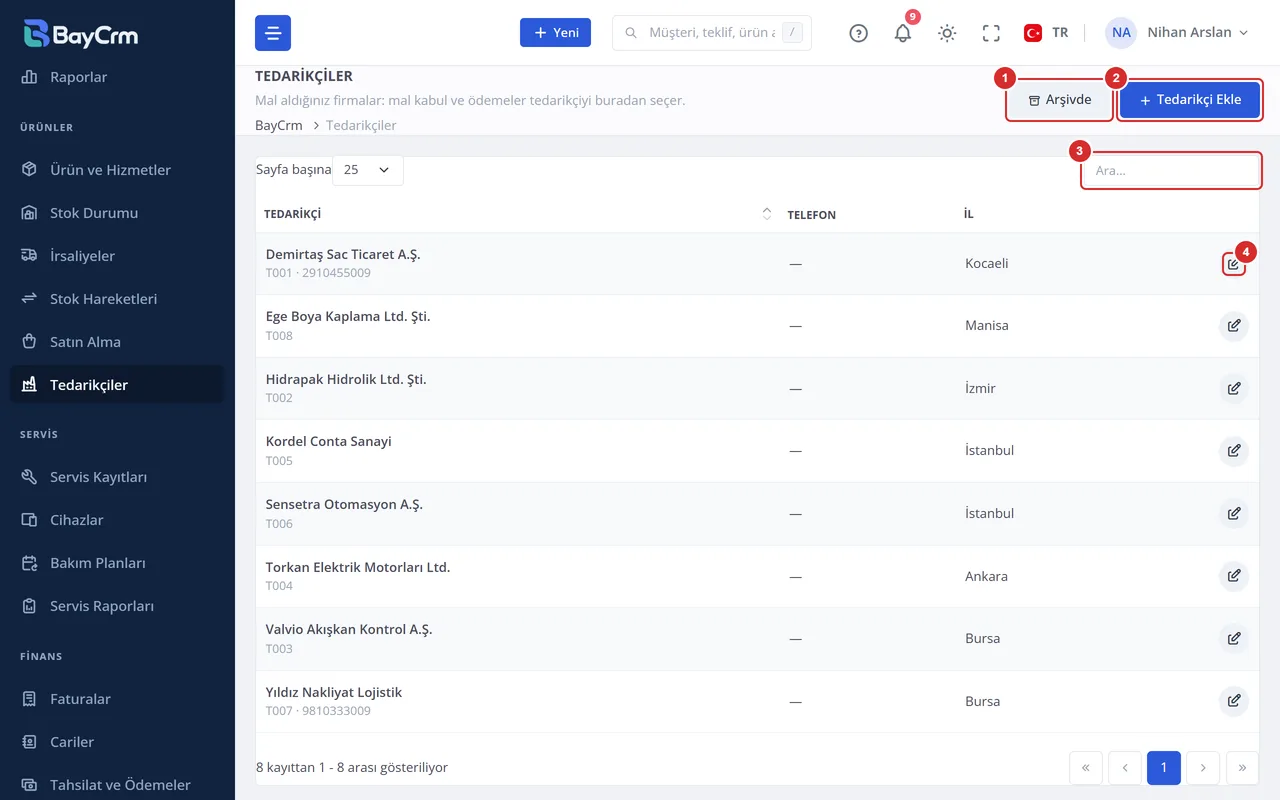Focus the global search field
The width and height of the screenshot is (1280, 800).
[712, 33]
